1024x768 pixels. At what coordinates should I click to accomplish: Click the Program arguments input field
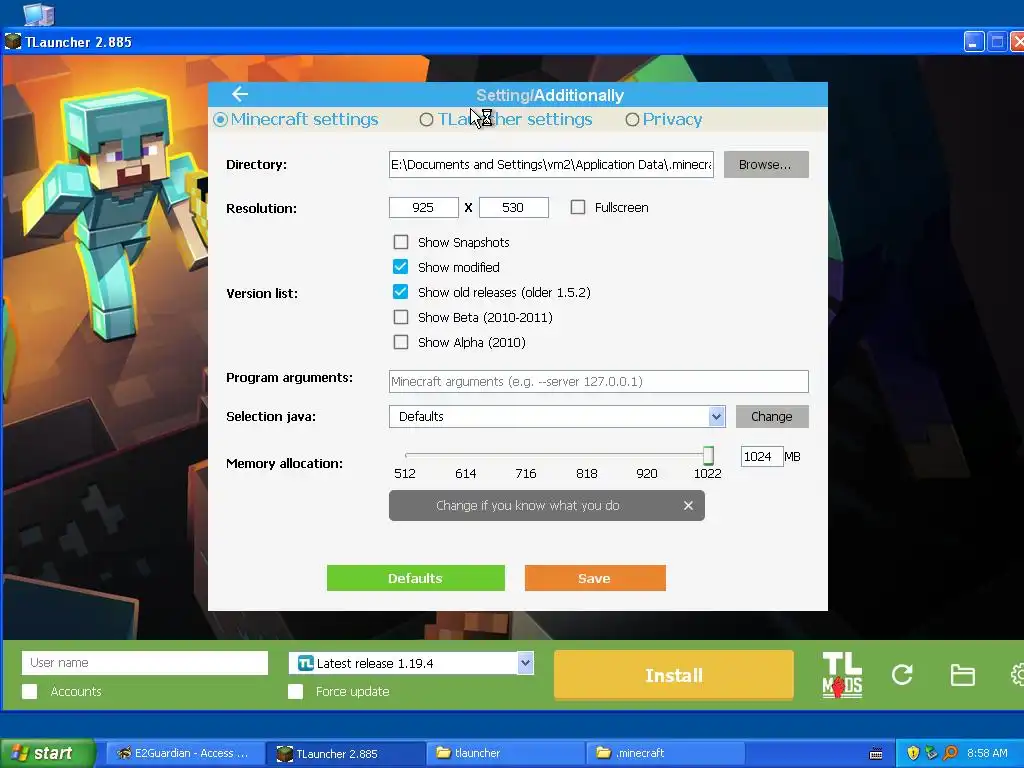coord(598,381)
